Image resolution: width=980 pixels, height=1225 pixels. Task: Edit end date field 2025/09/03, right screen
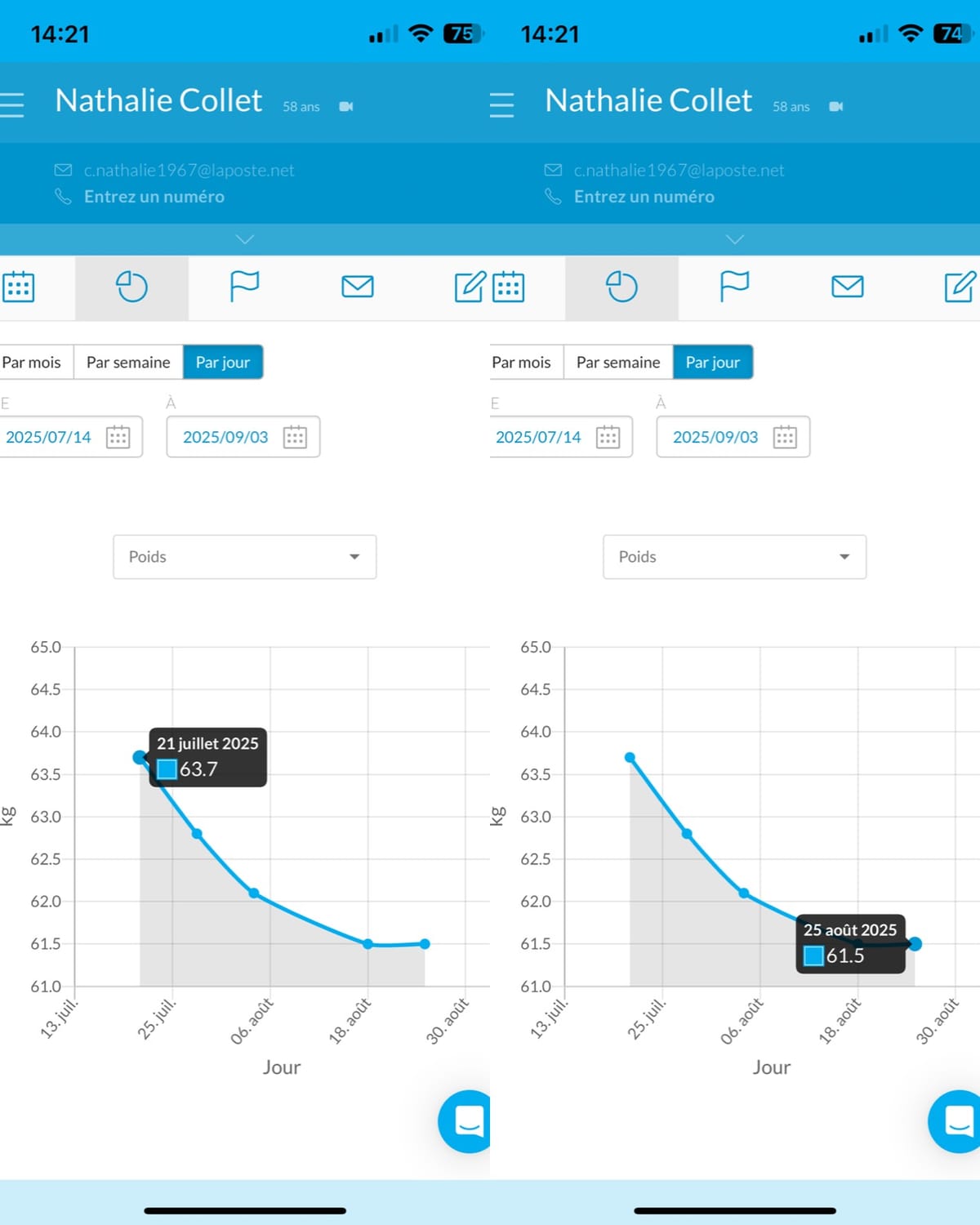[733, 437]
